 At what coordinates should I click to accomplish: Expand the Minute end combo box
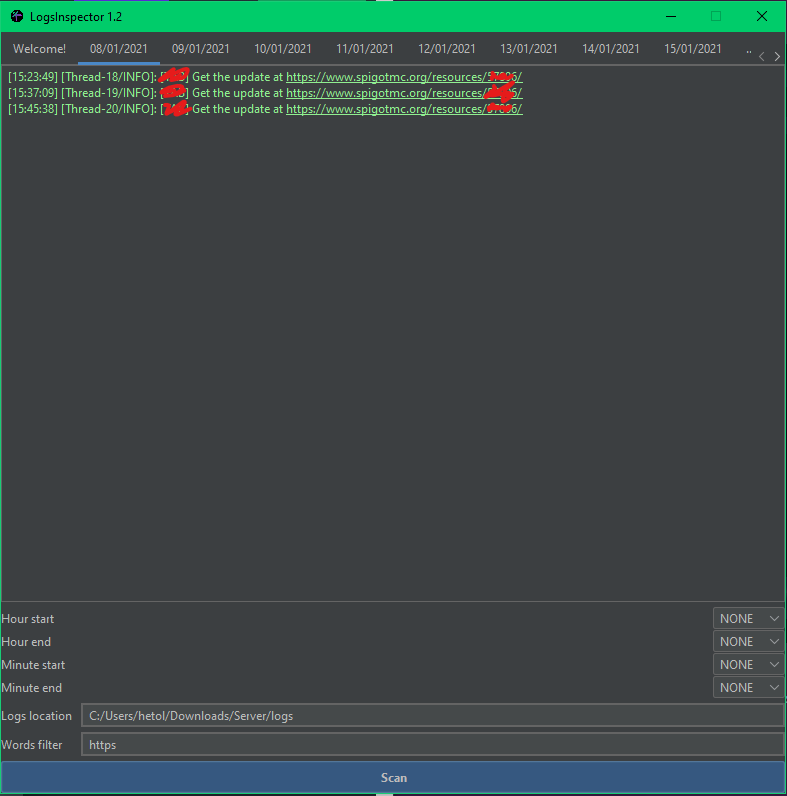[748, 688]
